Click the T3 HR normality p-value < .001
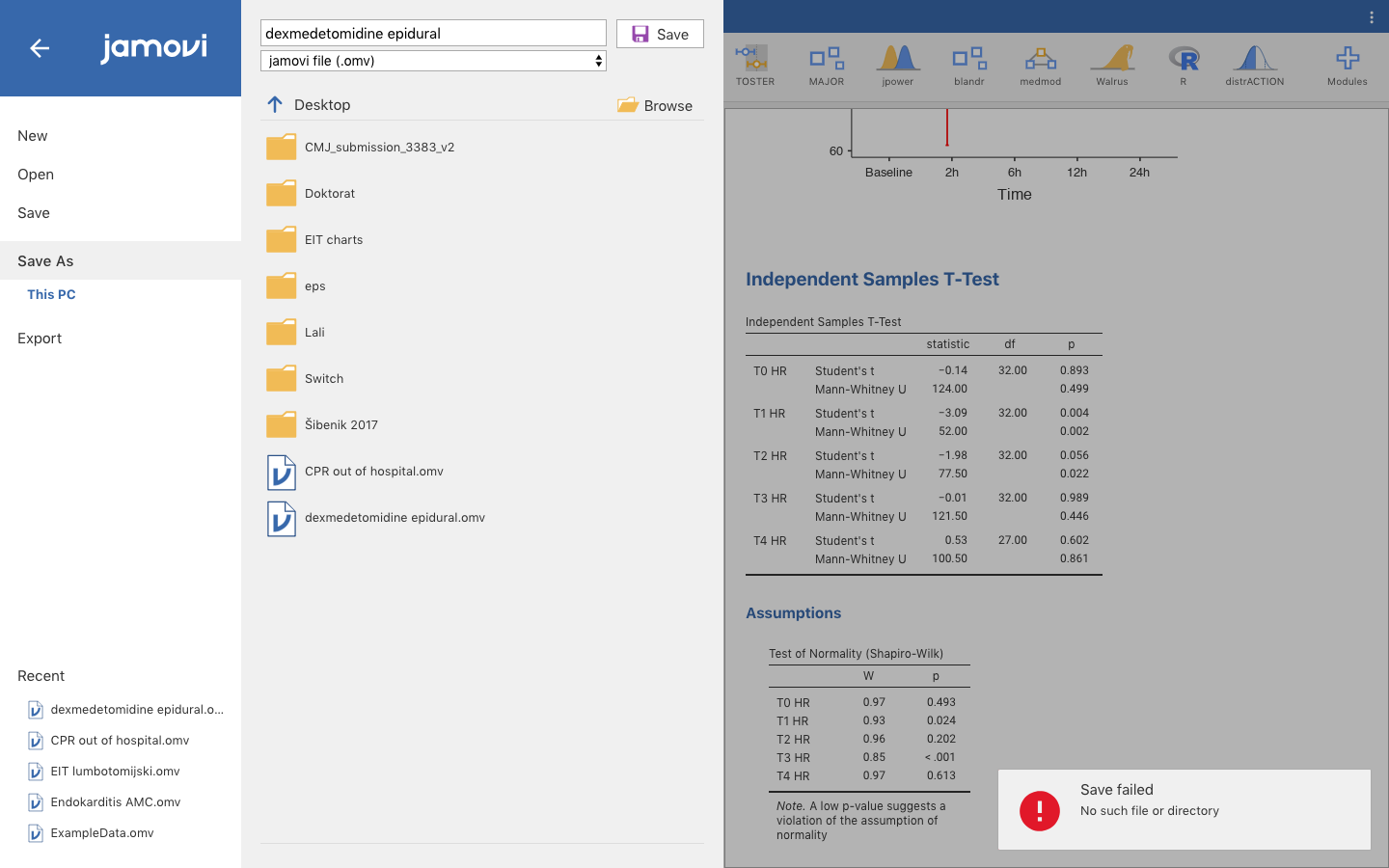The height and width of the screenshot is (868, 1389). click(940, 757)
